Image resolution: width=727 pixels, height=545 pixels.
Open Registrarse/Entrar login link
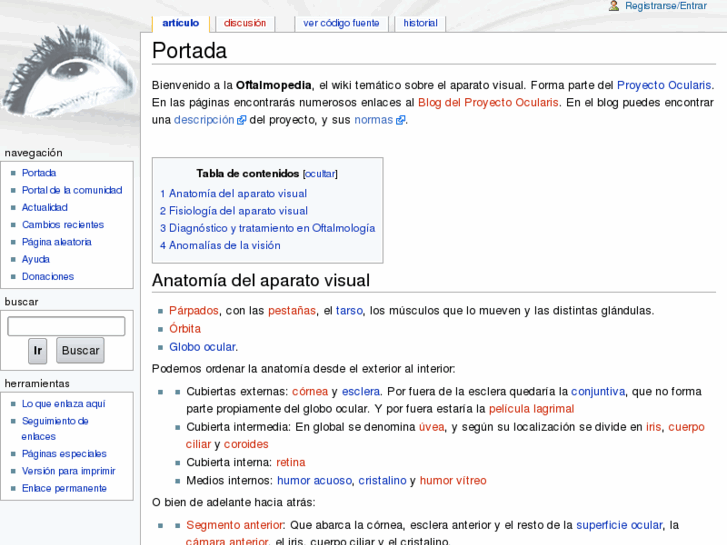666,6
